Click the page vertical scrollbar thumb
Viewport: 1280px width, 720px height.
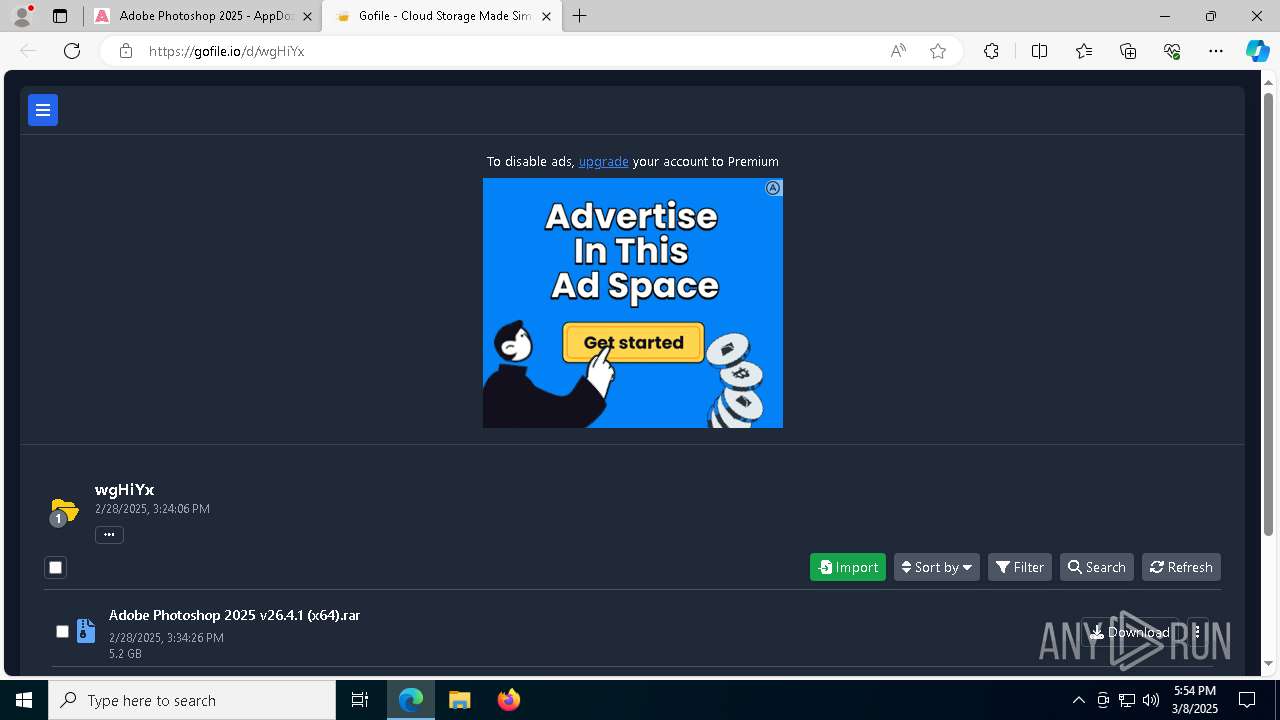click(x=1269, y=315)
